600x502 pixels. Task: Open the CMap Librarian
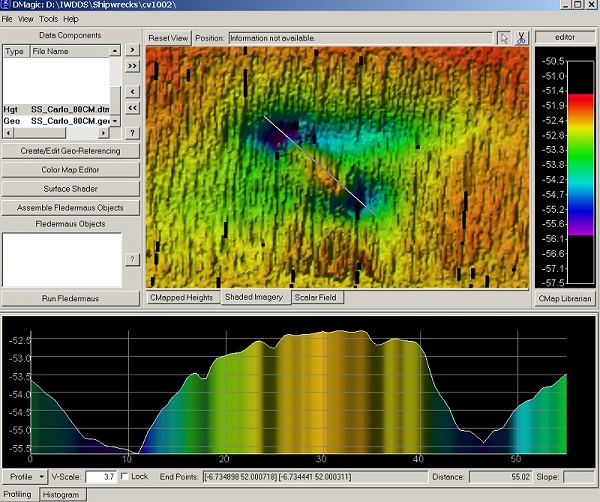click(x=565, y=298)
